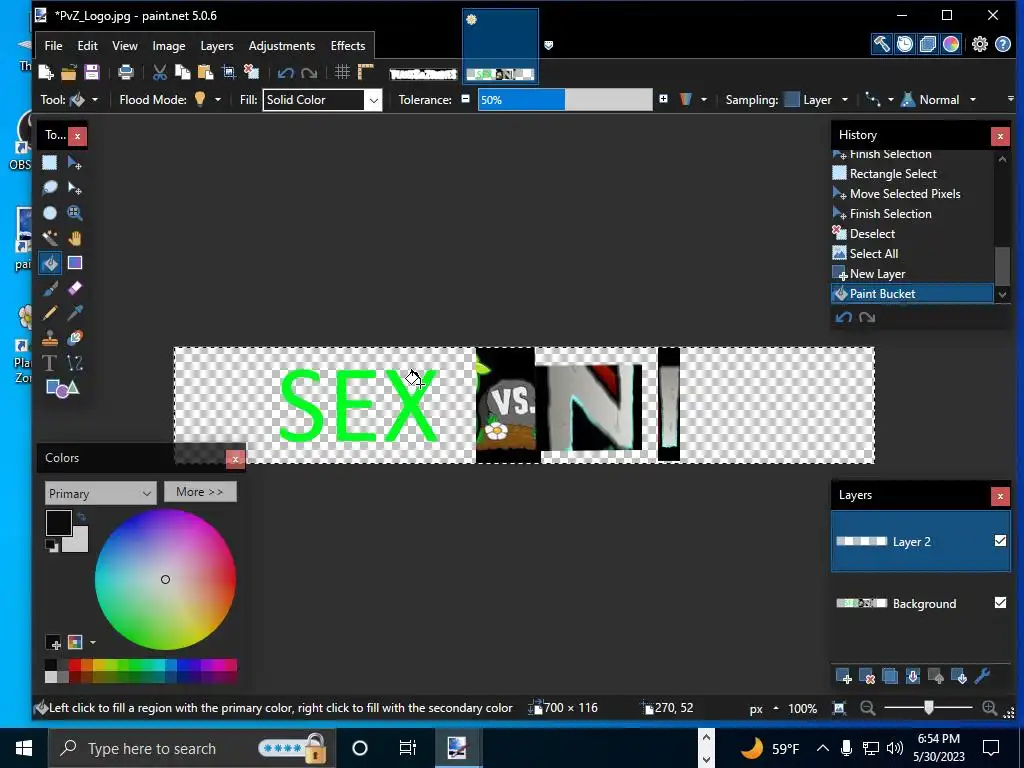Screen dimensions: 1024x768
Task: Open layer properties wrench icon
Action: tap(982, 677)
